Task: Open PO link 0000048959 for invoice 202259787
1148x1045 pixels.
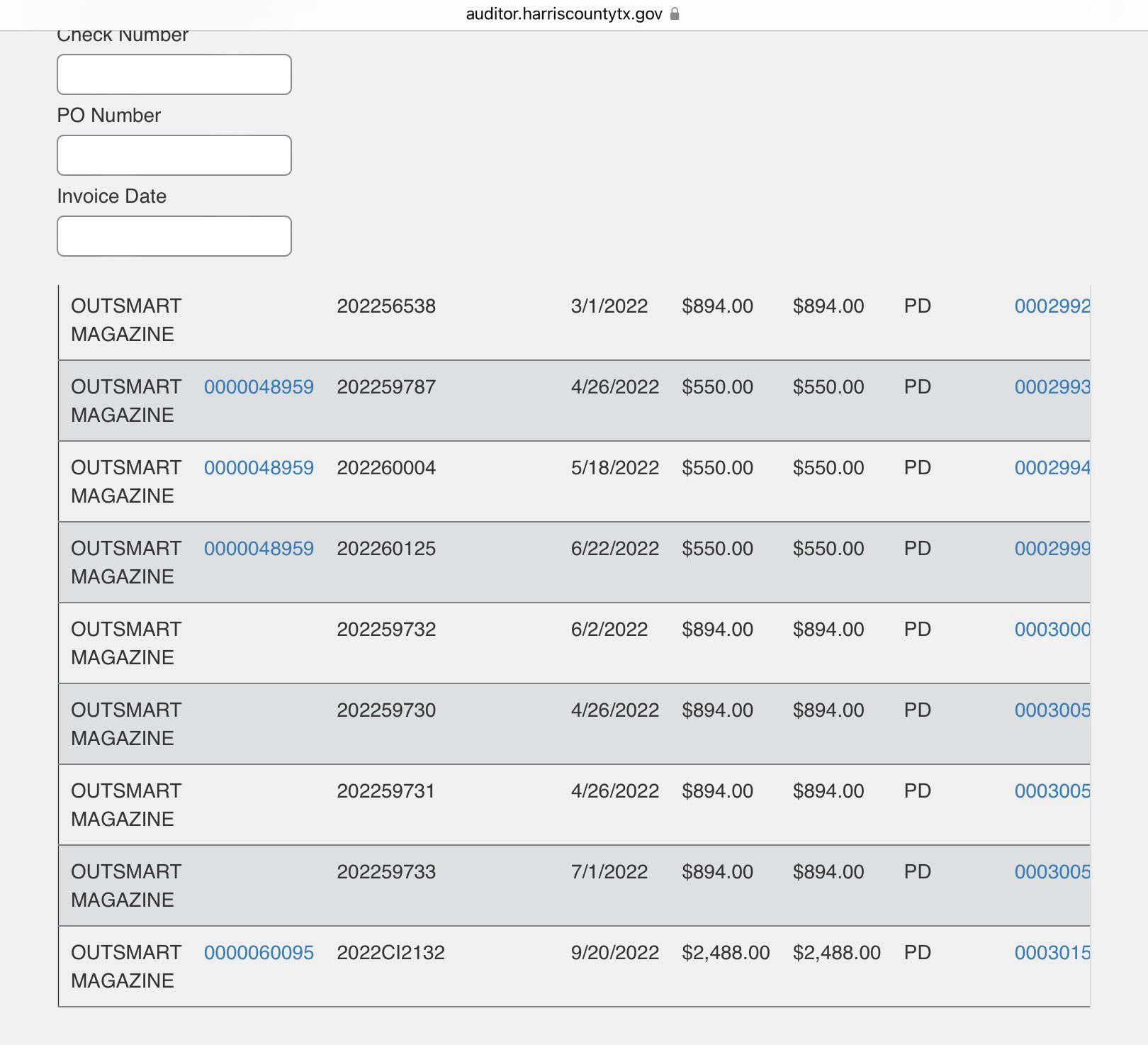Action: click(259, 387)
